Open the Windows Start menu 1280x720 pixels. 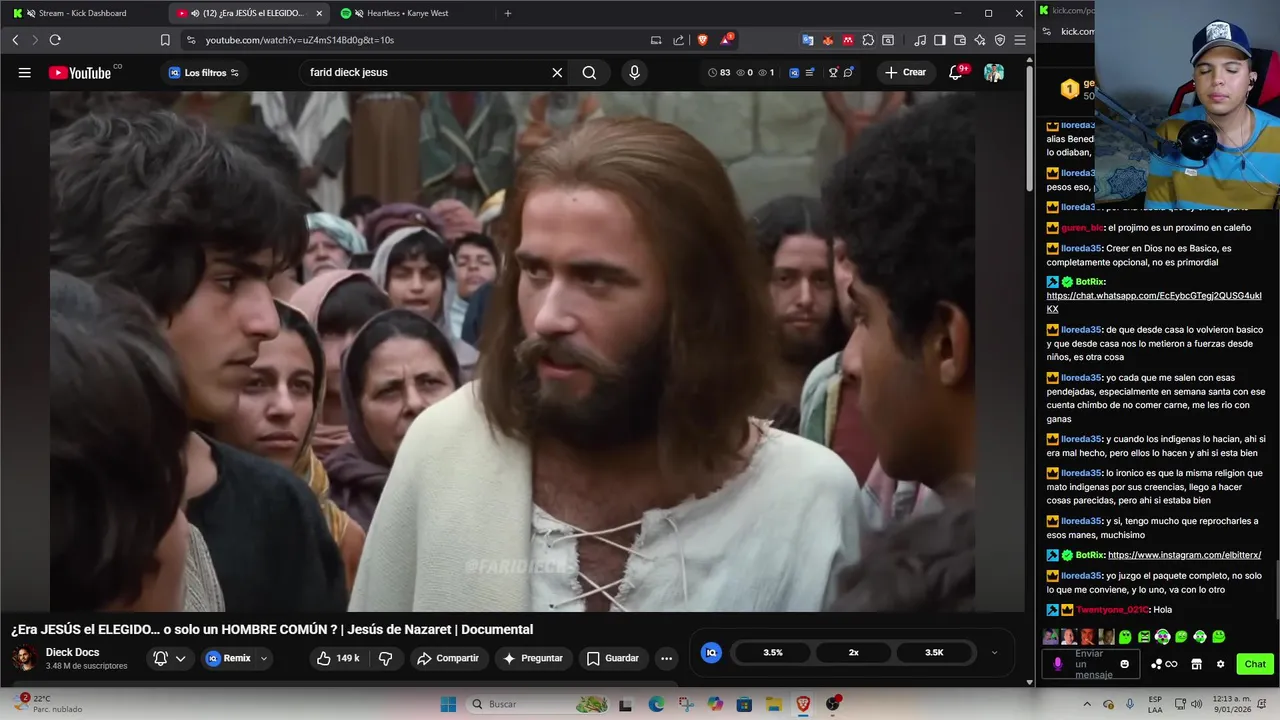coord(448,704)
